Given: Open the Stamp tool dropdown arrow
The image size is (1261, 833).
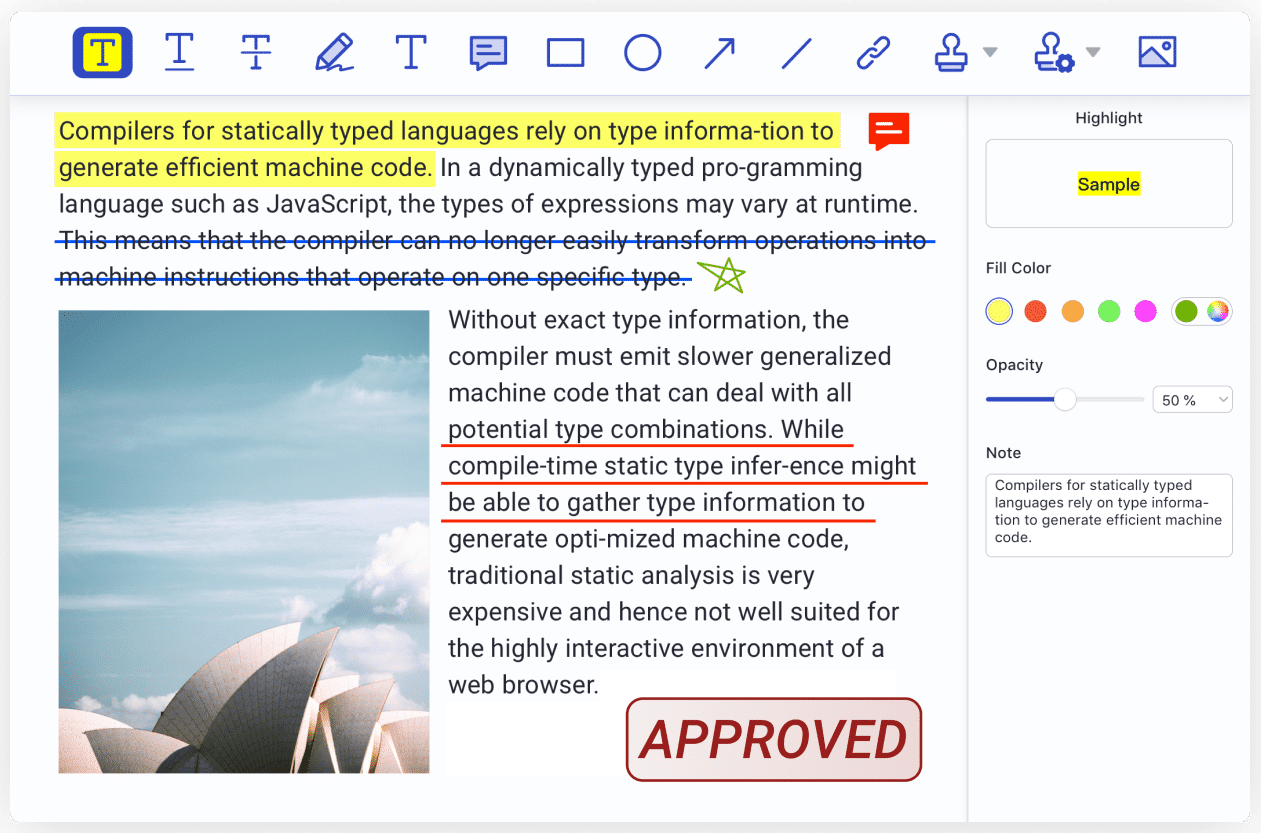Looking at the screenshot, I should (989, 52).
